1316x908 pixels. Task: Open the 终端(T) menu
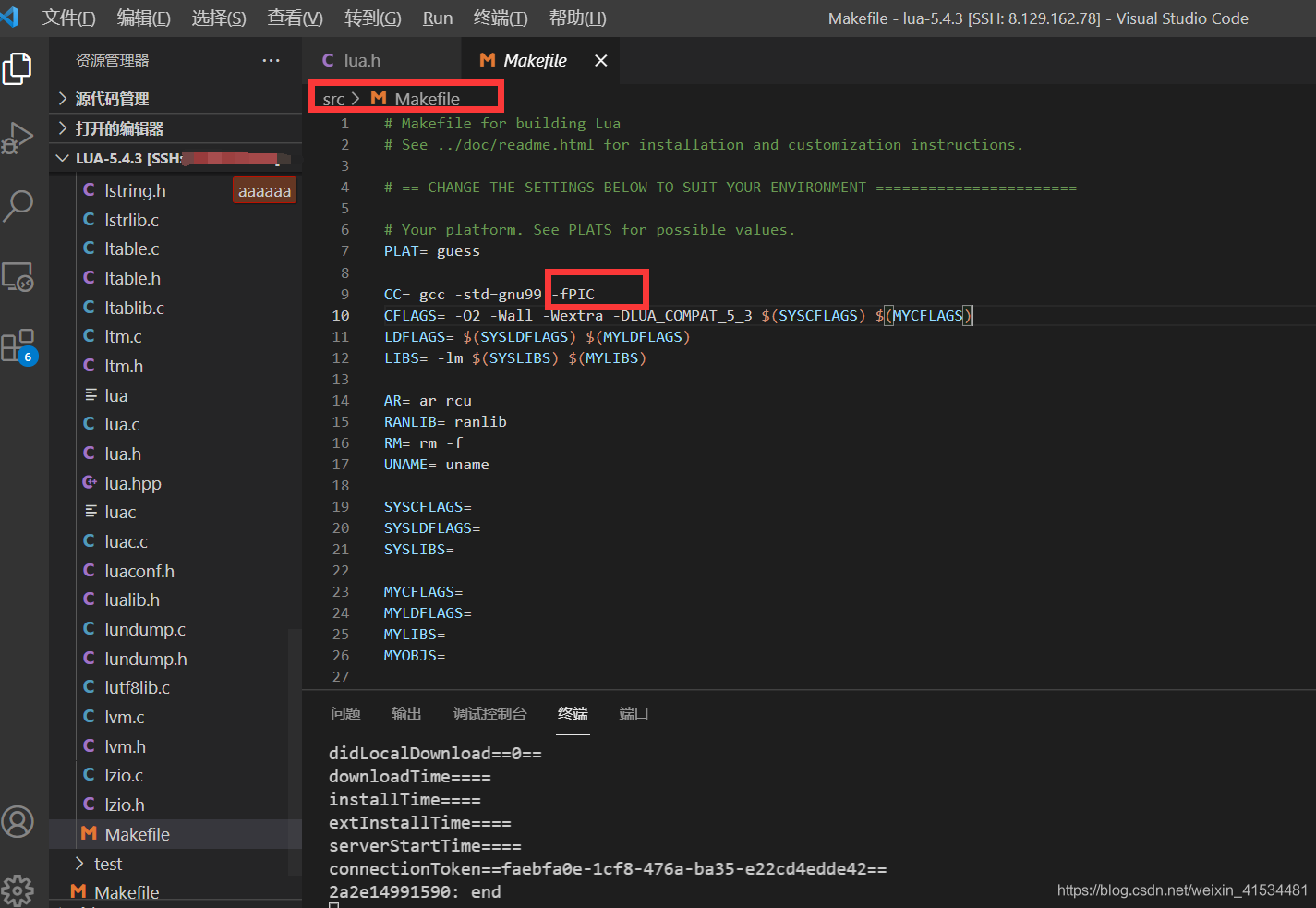(x=501, y=18)
